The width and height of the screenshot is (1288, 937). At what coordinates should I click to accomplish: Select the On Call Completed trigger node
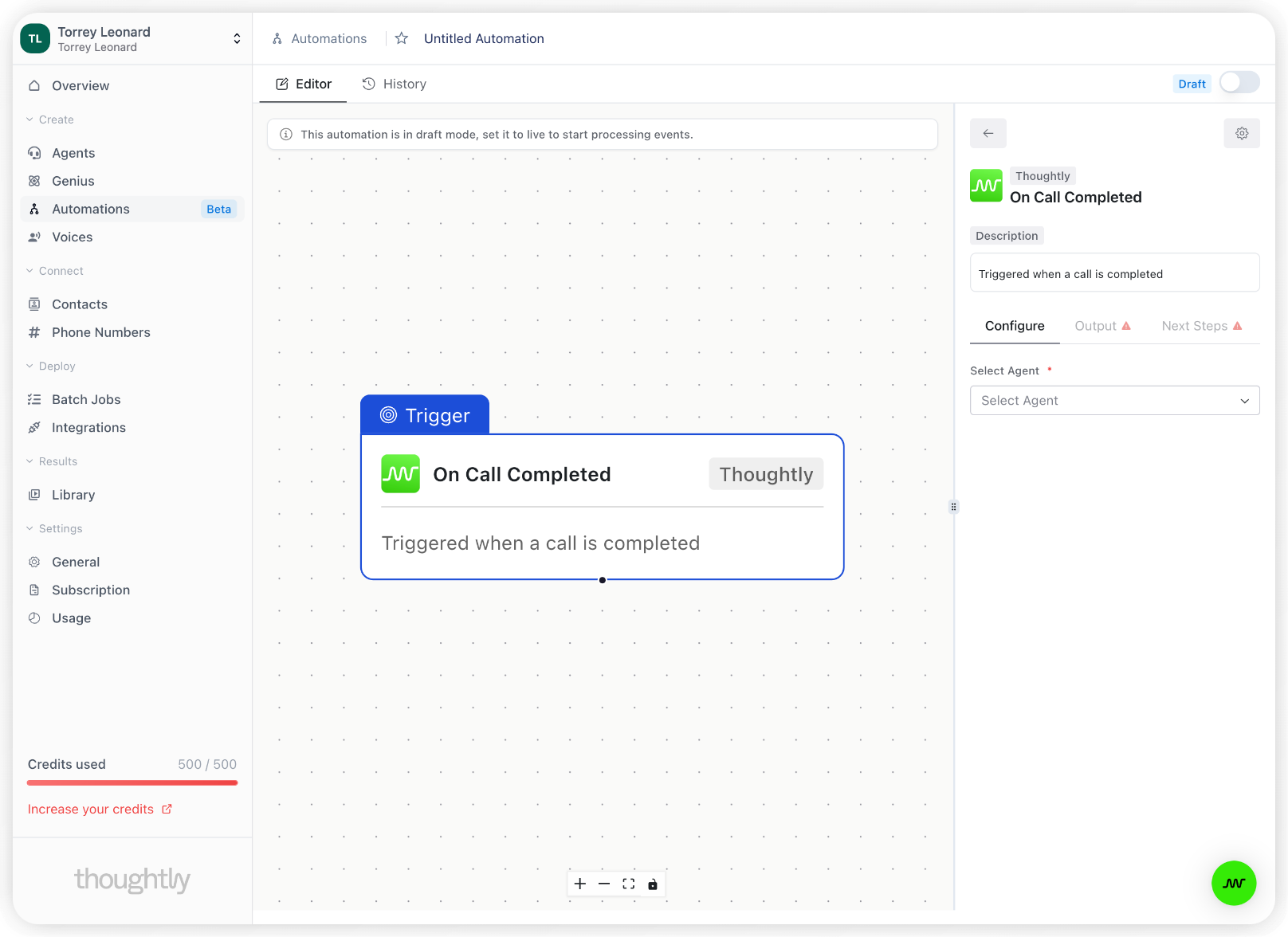(x=603, y=507)
